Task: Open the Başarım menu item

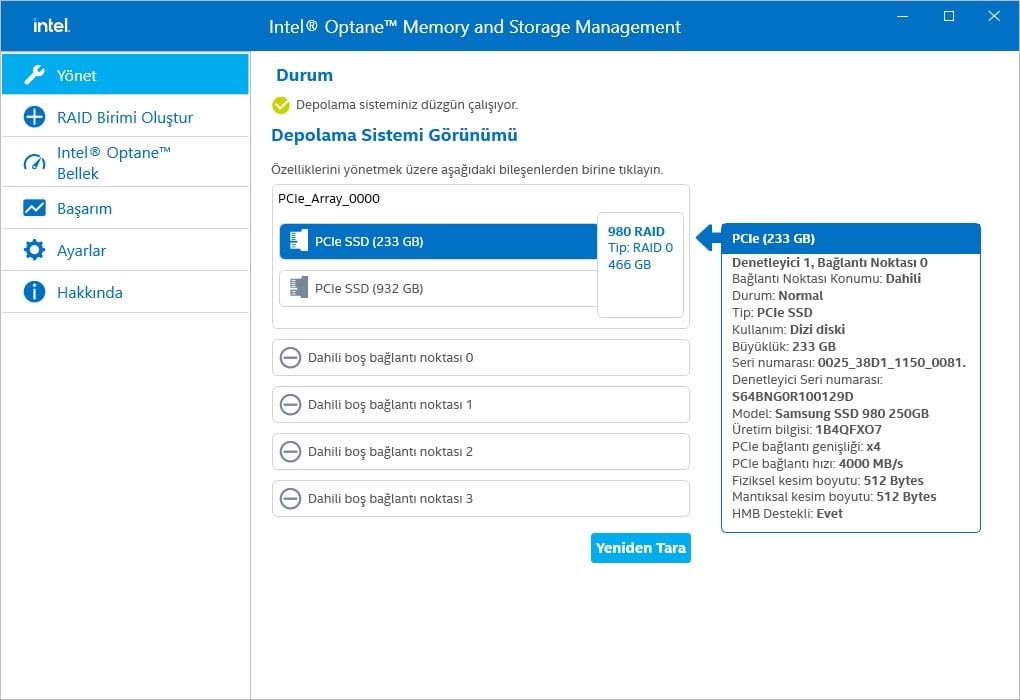Action: click(84, 209)
